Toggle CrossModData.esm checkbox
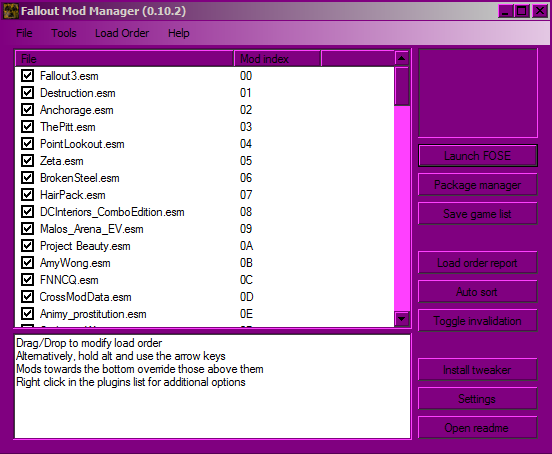 coord(27,297)
